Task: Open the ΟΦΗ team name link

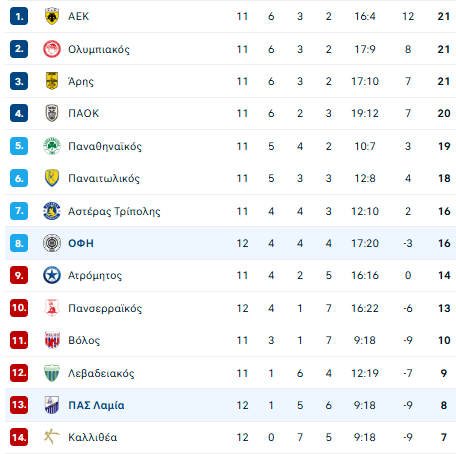Action: [81, 243]
